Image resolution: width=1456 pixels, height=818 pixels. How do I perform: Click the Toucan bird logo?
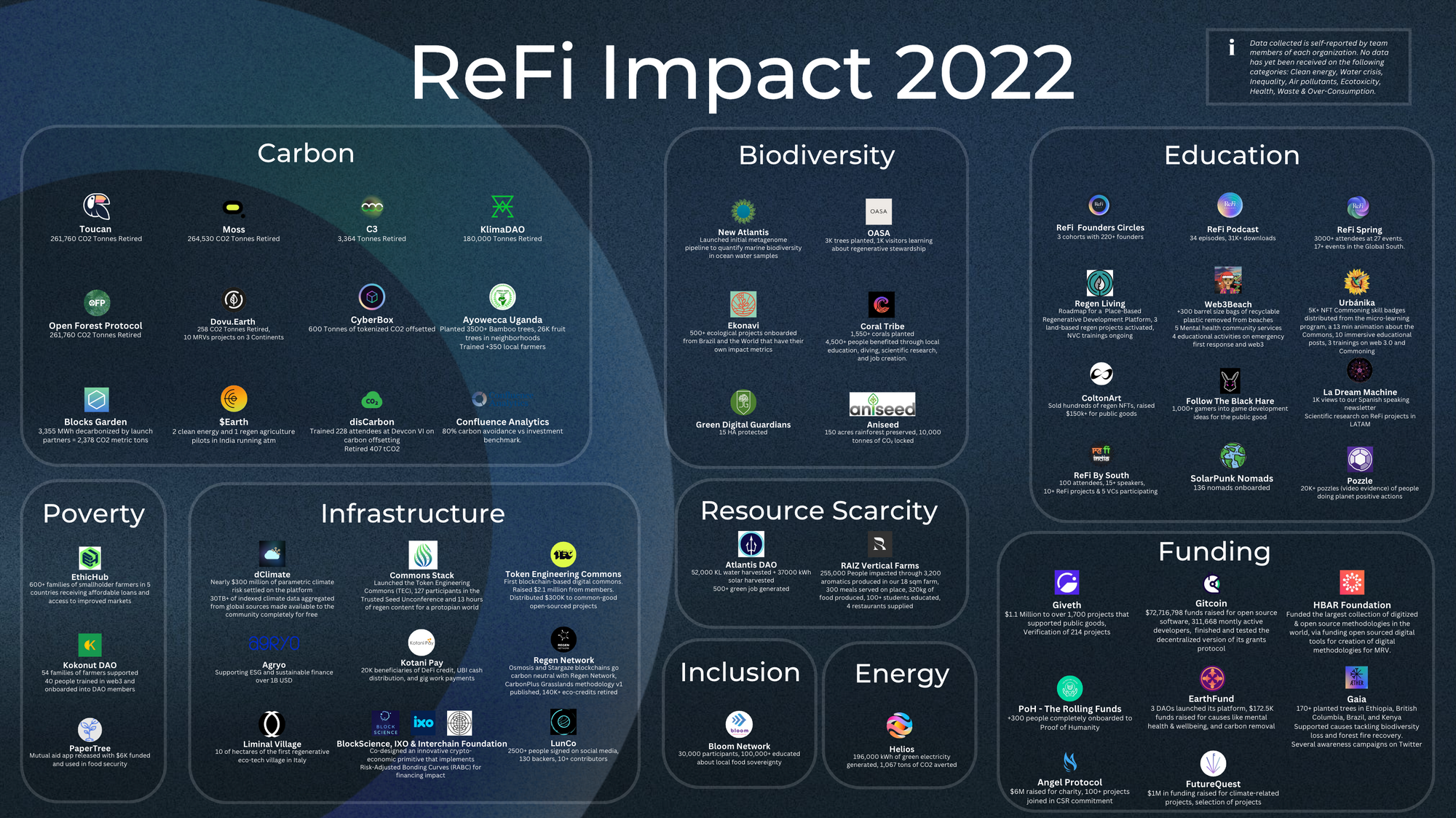point(96,207)
